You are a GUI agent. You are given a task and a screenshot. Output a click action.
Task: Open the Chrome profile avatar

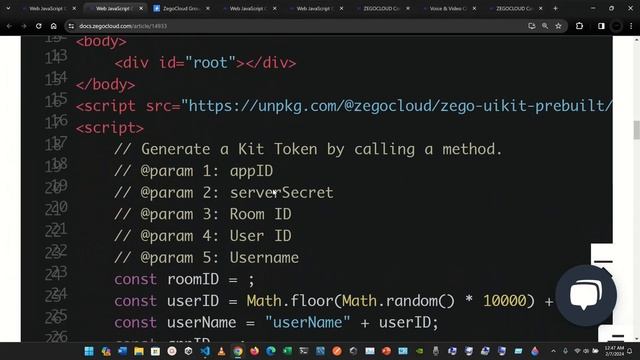click(617, 26)
